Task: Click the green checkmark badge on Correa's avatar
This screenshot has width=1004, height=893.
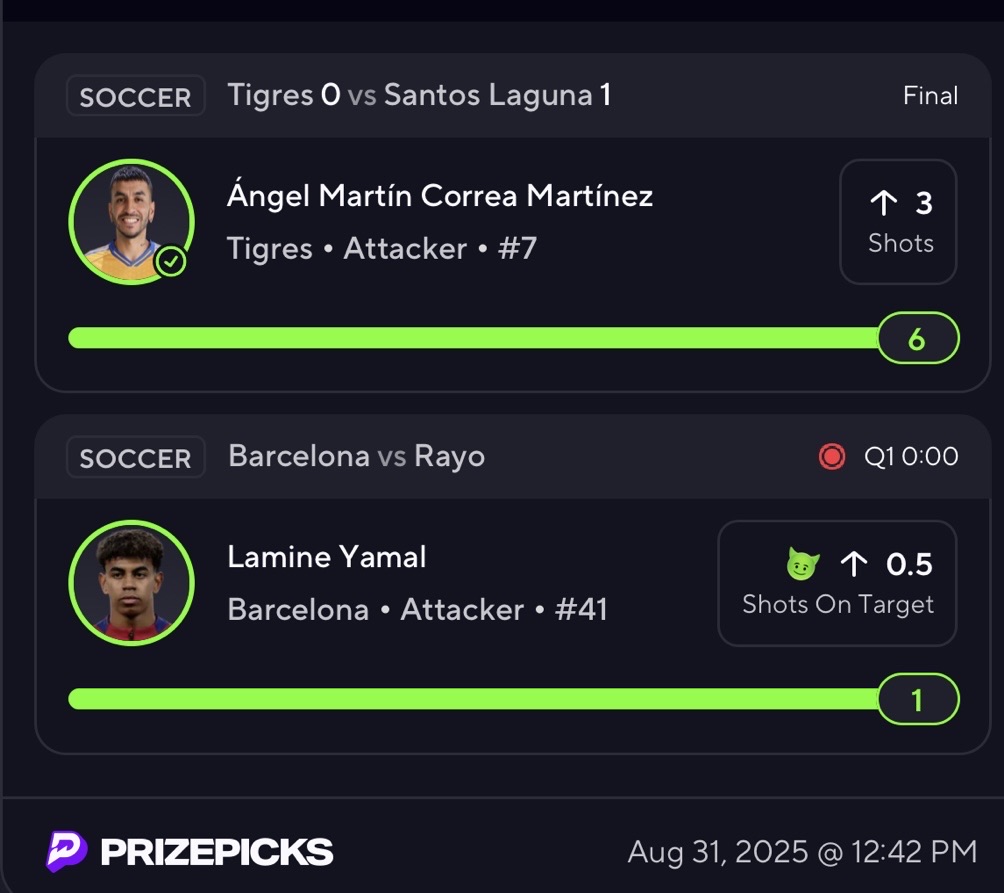Action: (x=171, y=262)
